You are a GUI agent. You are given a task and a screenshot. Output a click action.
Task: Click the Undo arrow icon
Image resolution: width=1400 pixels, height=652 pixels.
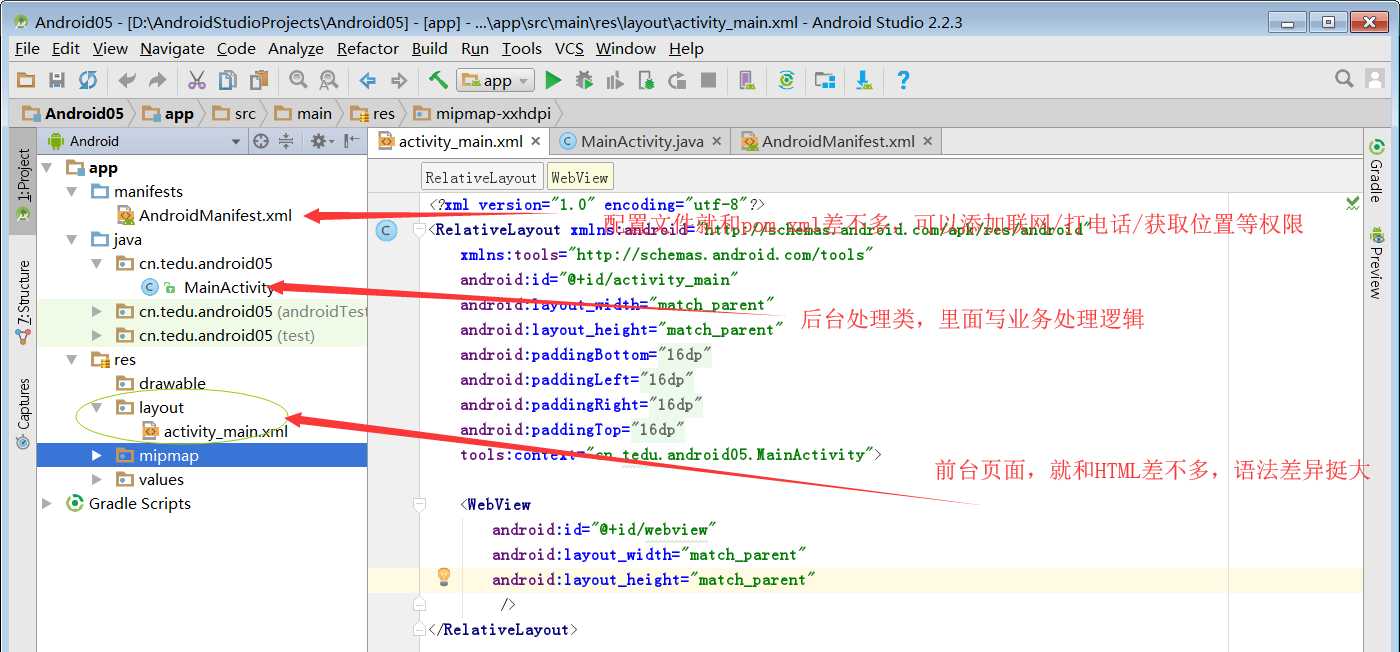tap(127, 80)
